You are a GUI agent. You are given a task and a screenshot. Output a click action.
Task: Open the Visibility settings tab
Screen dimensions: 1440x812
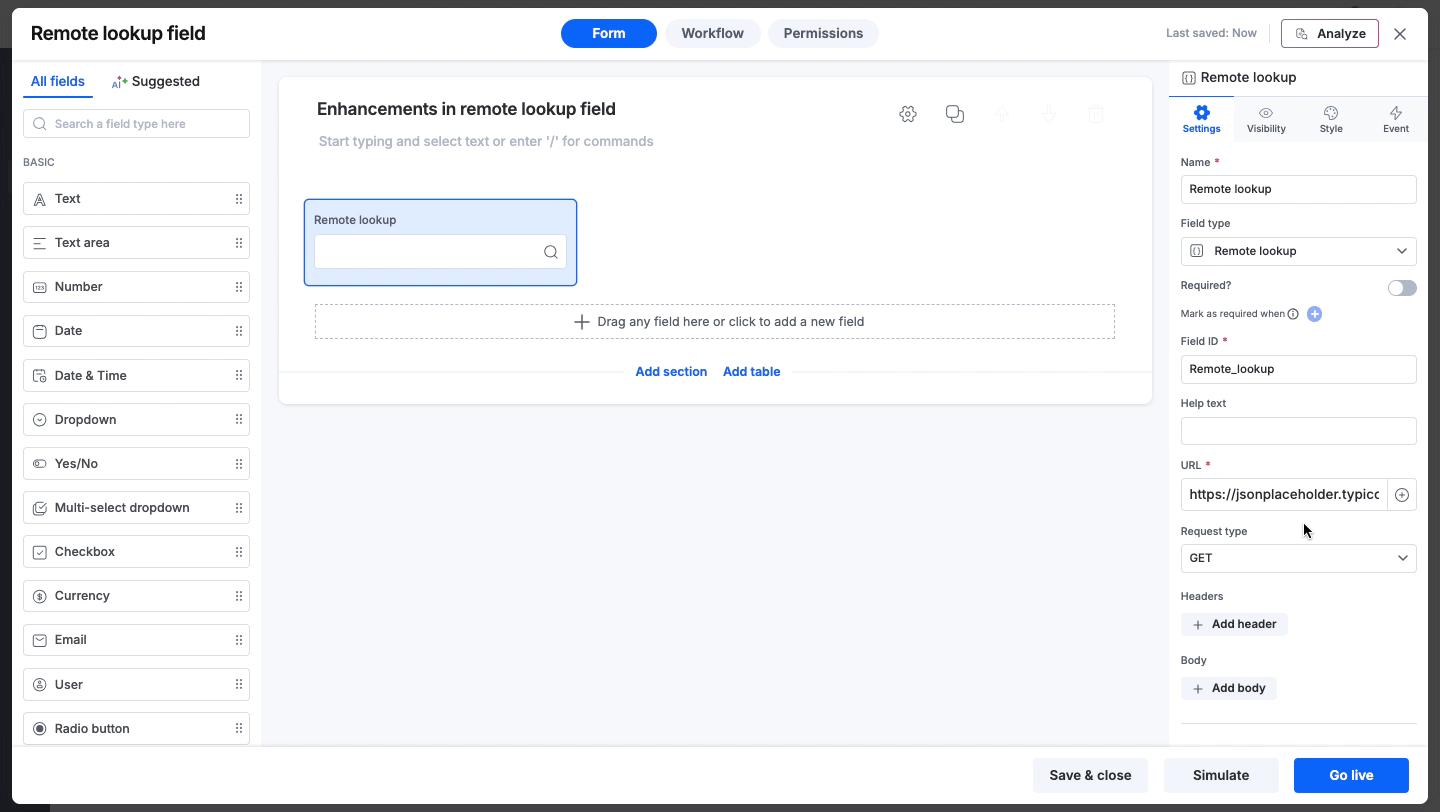pos(1266,119)
